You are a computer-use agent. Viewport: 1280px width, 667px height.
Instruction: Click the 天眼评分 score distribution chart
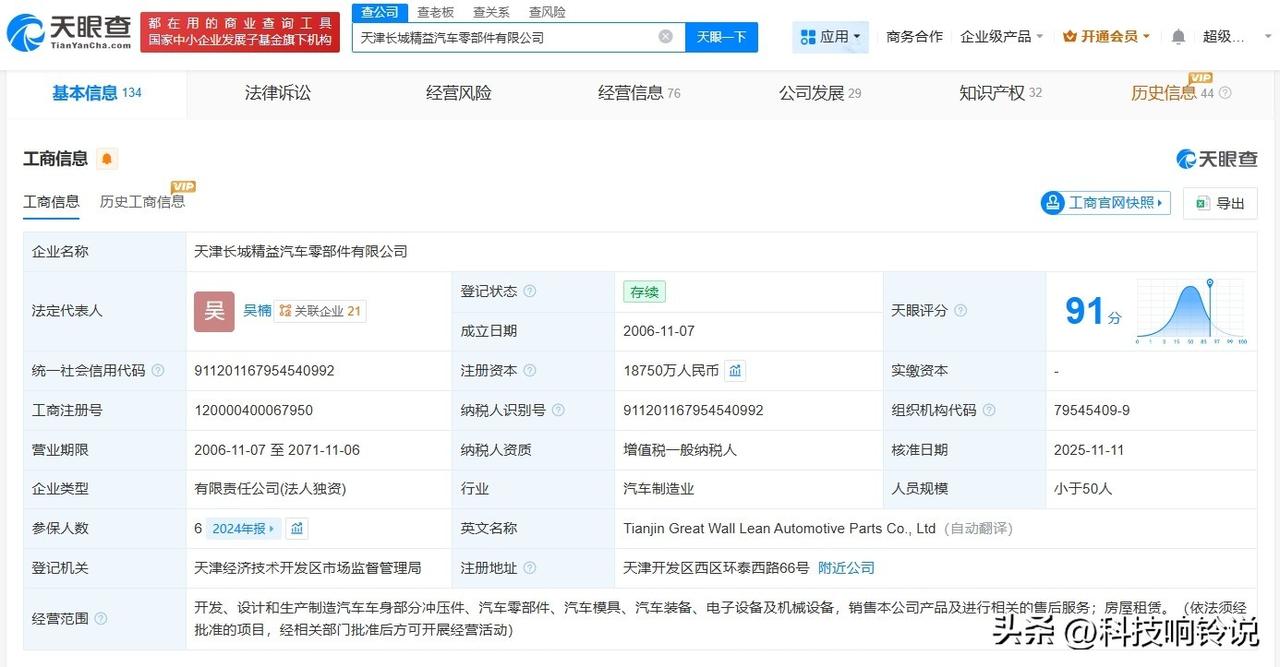(1190, 311)
